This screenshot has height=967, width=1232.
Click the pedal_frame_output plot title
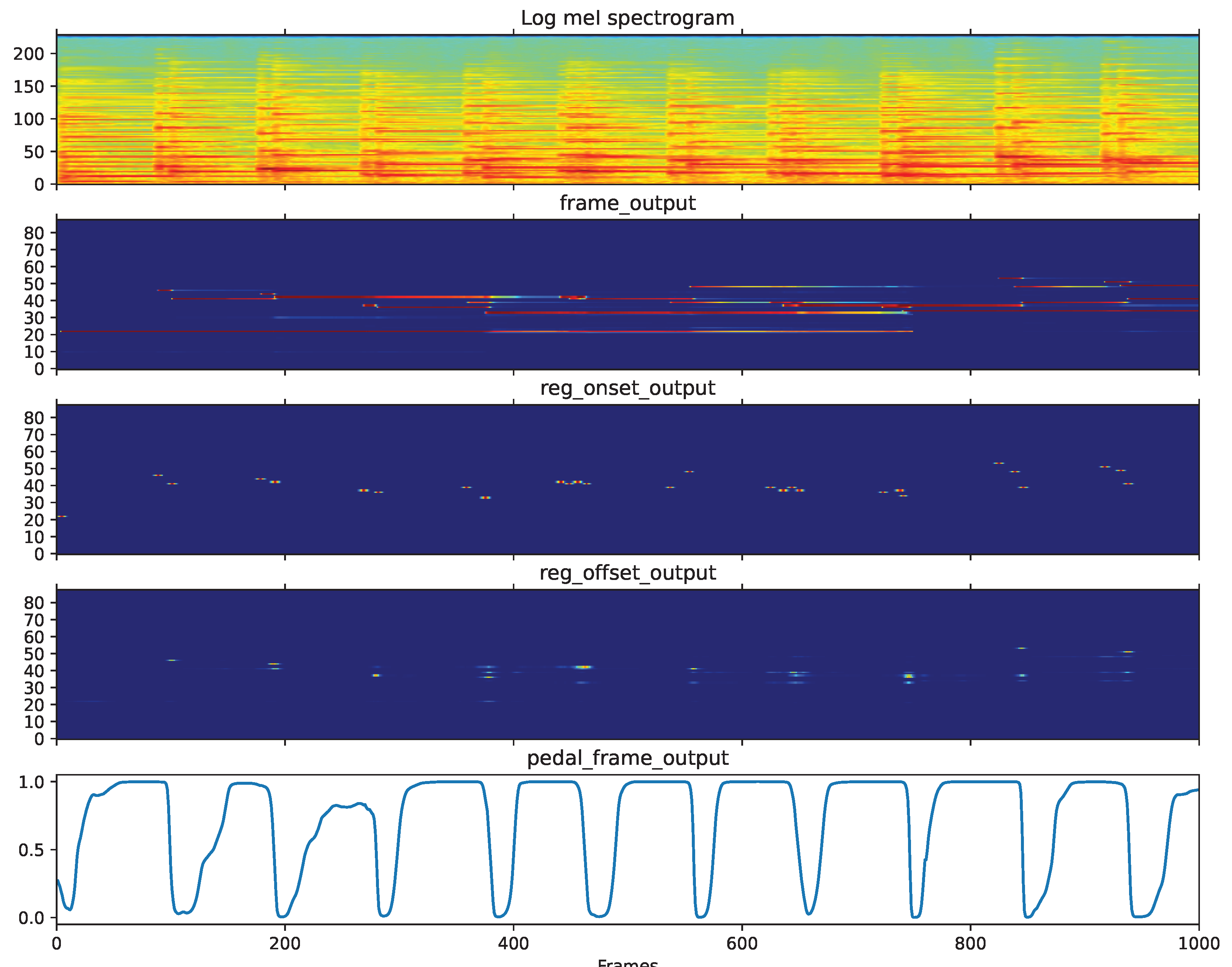627,758
